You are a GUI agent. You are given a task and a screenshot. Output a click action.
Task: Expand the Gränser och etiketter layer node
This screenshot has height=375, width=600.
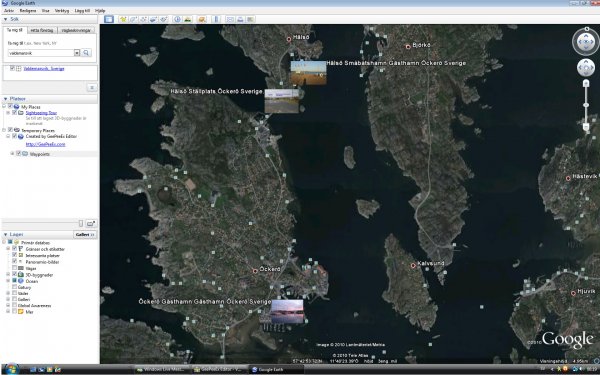(8, 249)
